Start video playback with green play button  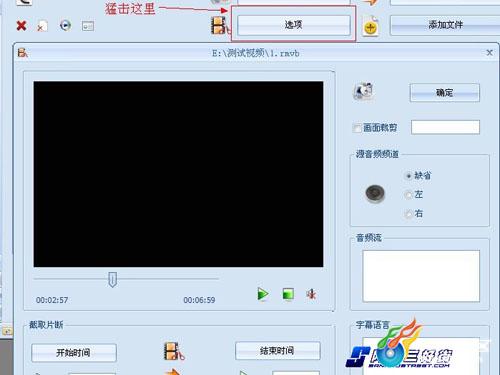[263, 294]
